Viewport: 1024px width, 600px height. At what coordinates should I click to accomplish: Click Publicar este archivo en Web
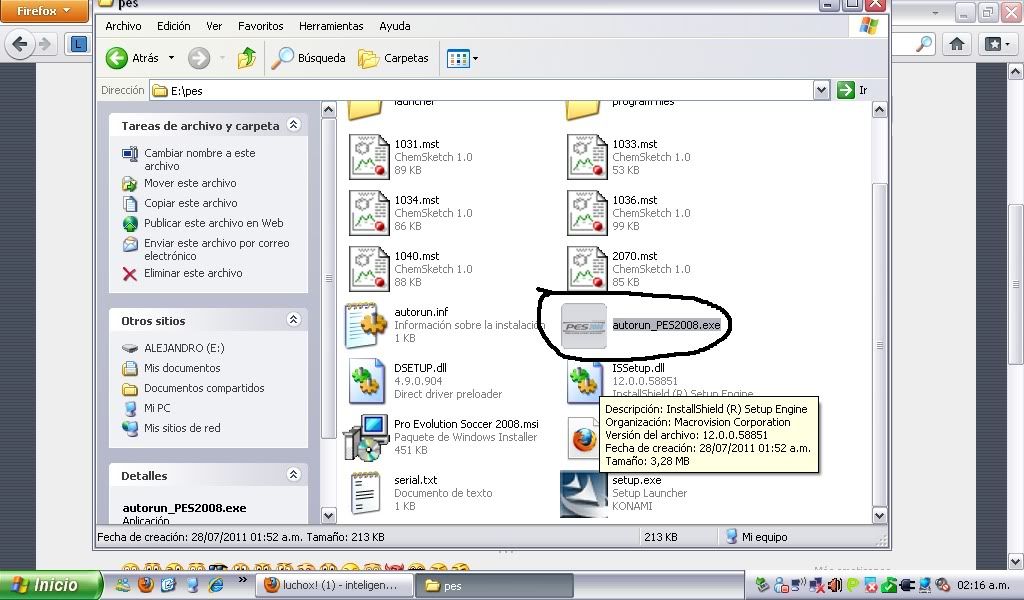coord(214,223)
